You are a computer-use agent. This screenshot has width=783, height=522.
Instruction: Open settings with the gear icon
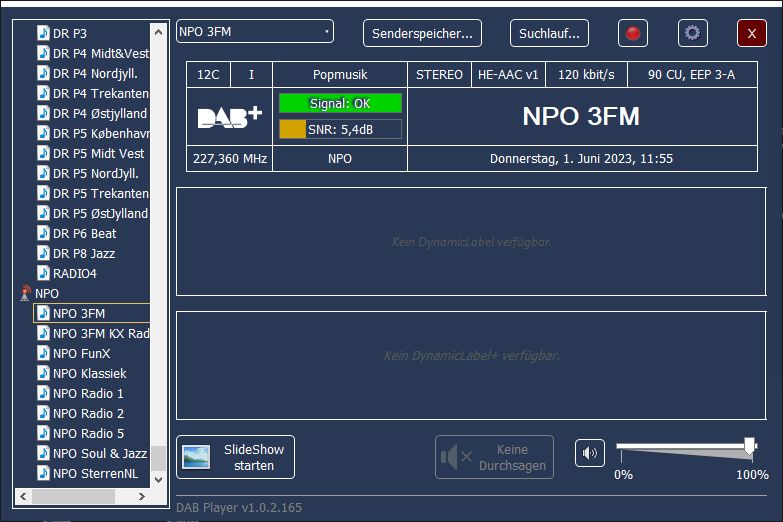click(692, 33)
